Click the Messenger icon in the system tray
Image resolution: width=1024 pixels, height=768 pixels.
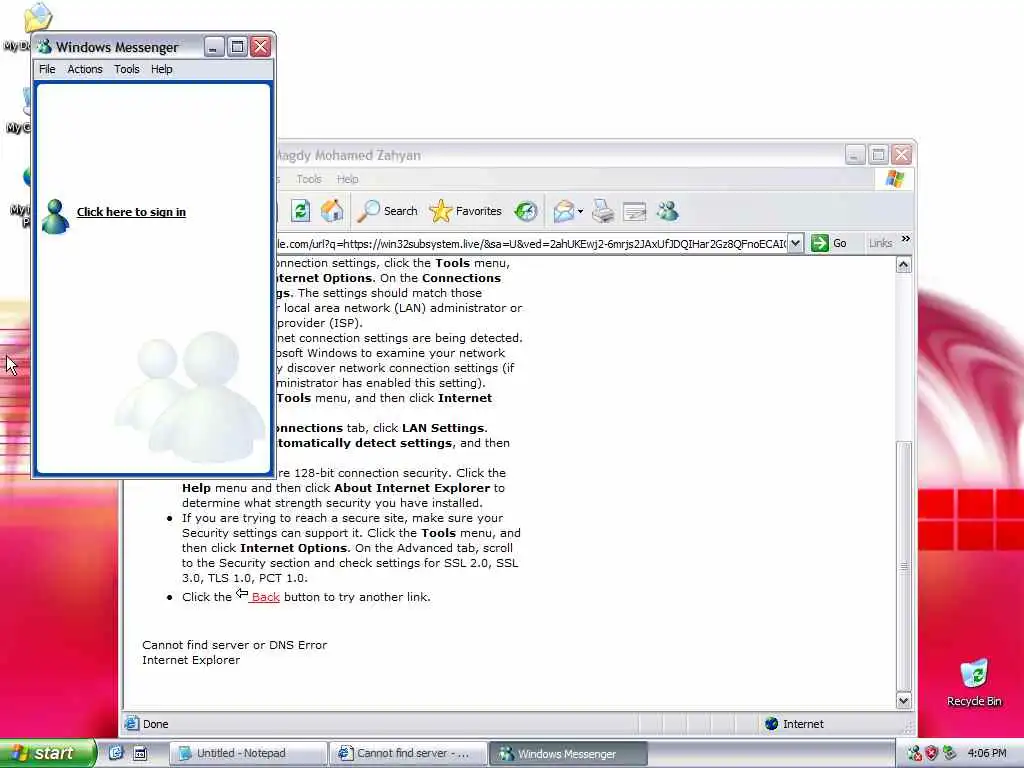pos(914,753)
